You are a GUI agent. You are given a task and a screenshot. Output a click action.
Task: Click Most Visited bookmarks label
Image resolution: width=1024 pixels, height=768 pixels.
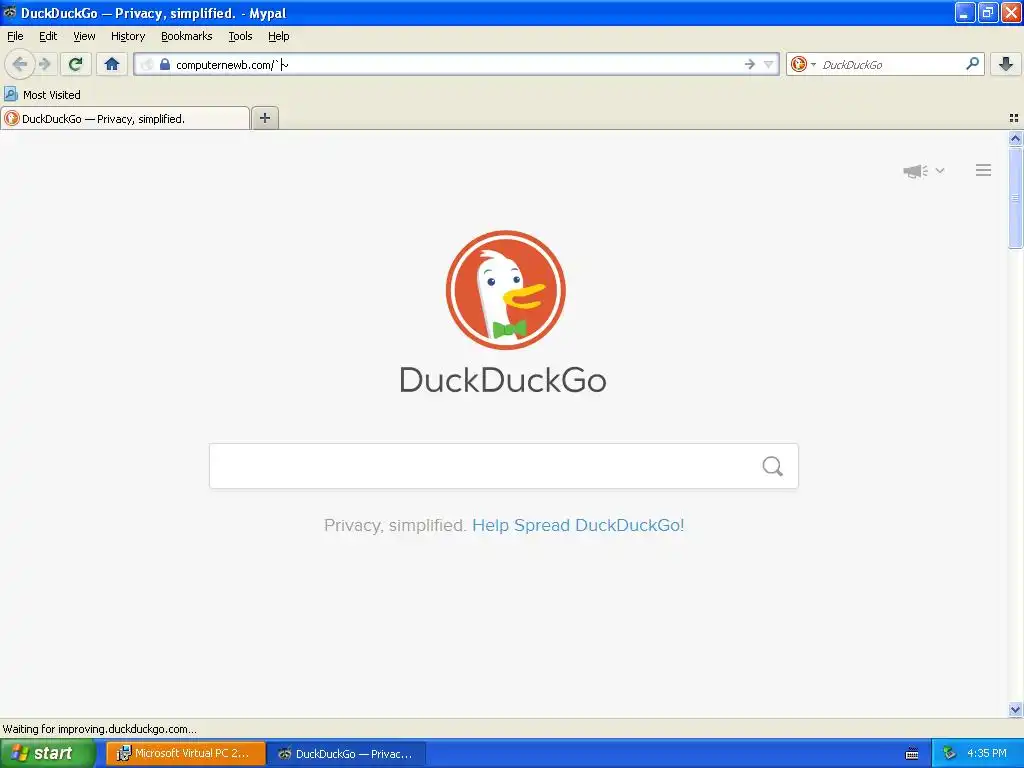point(52,95)
